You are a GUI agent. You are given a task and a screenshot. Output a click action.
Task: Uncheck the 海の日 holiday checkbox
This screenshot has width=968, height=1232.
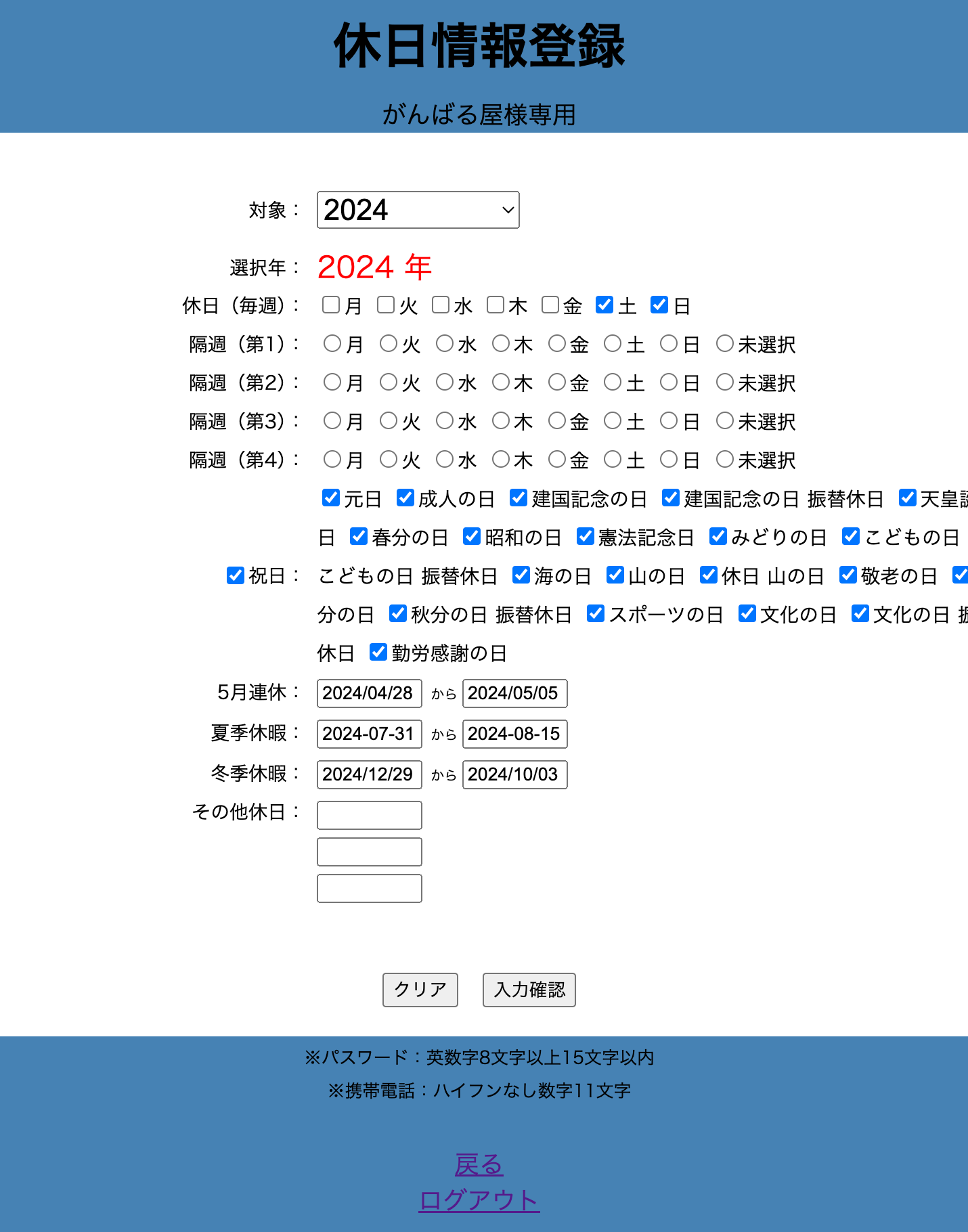[521, 575]
